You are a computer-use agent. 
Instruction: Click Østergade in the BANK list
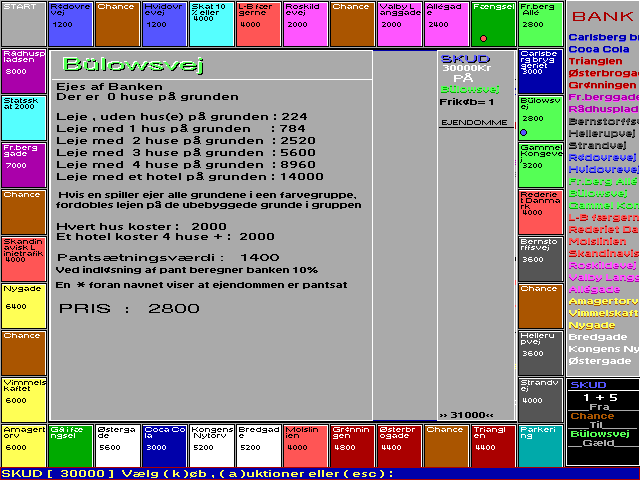[x=600, y=361]
